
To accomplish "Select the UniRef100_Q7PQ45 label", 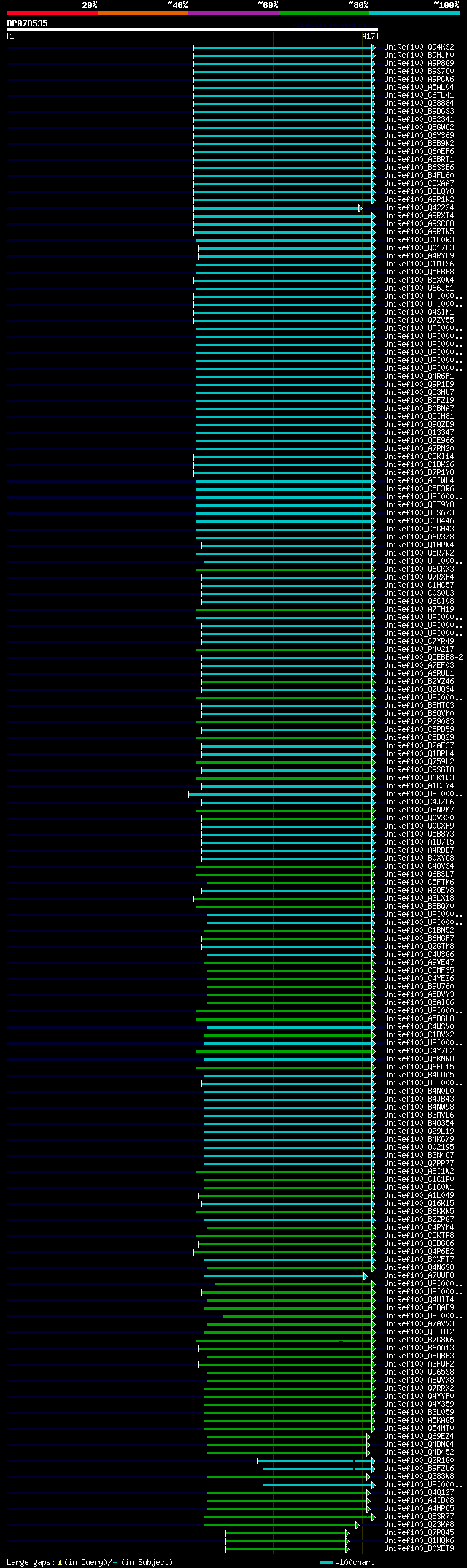I will click(x=419, y=1532).
